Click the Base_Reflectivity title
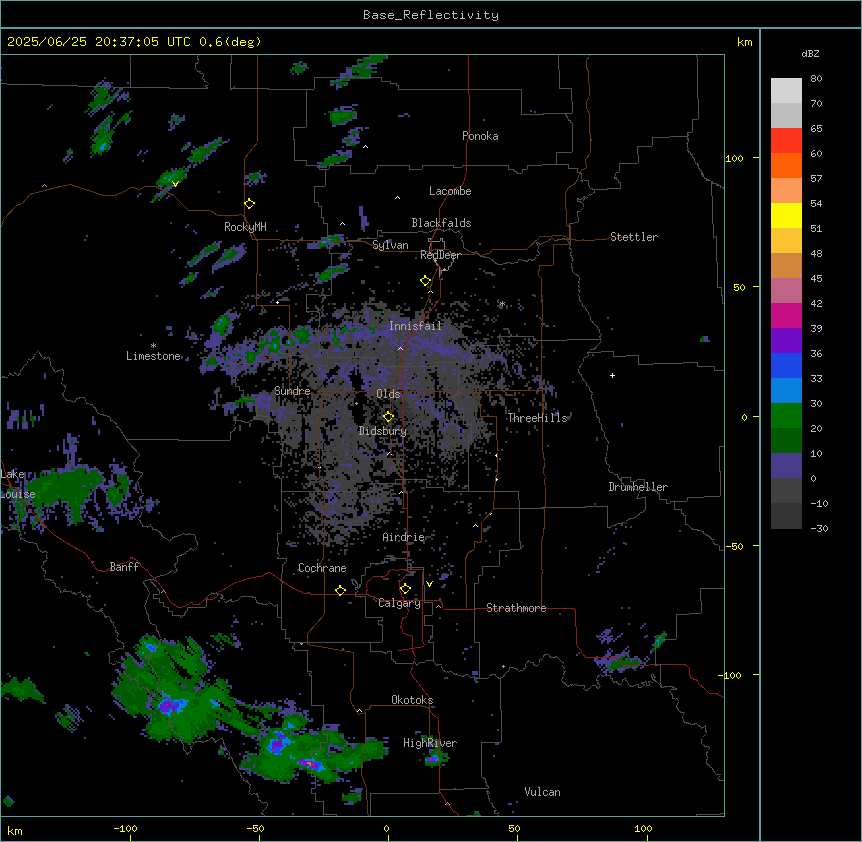Screen dimensions: 862x842 (x=431, y=15)
